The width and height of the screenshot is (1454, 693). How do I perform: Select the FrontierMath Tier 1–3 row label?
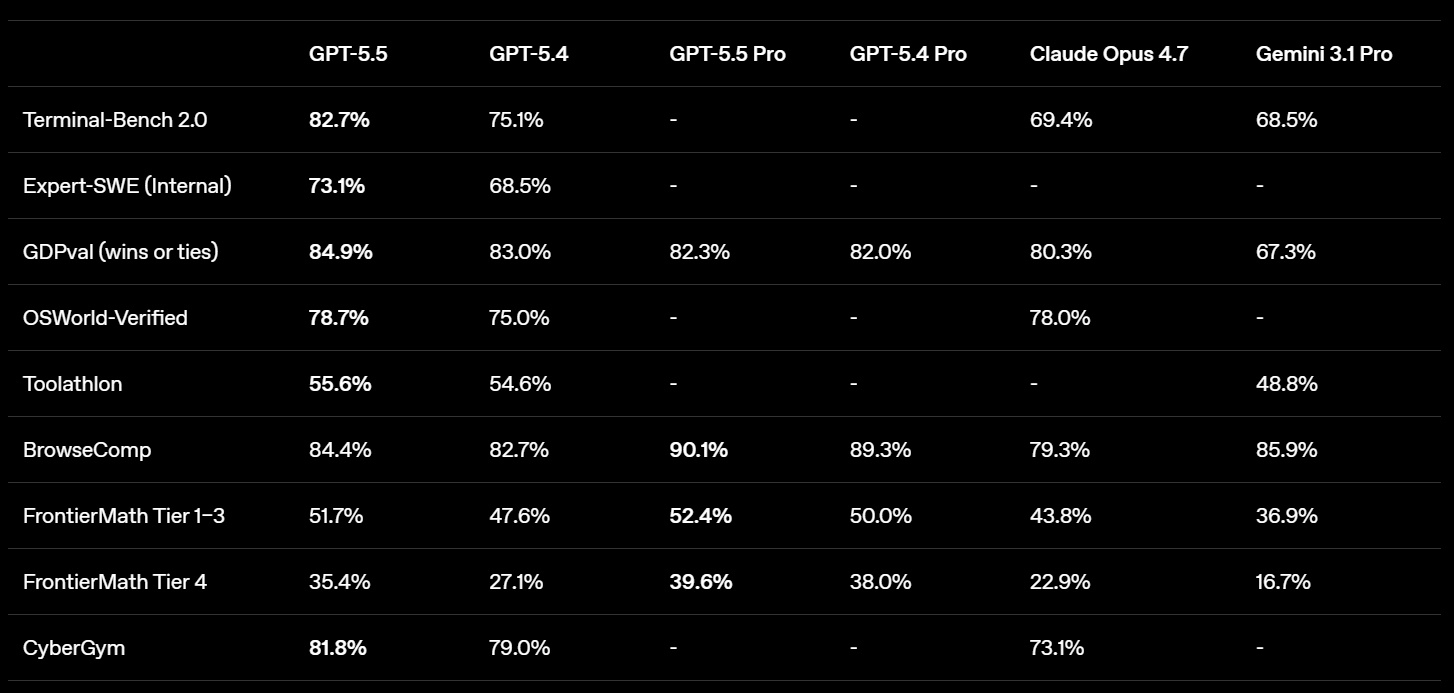pyautogui.click(x=121, y=516)
